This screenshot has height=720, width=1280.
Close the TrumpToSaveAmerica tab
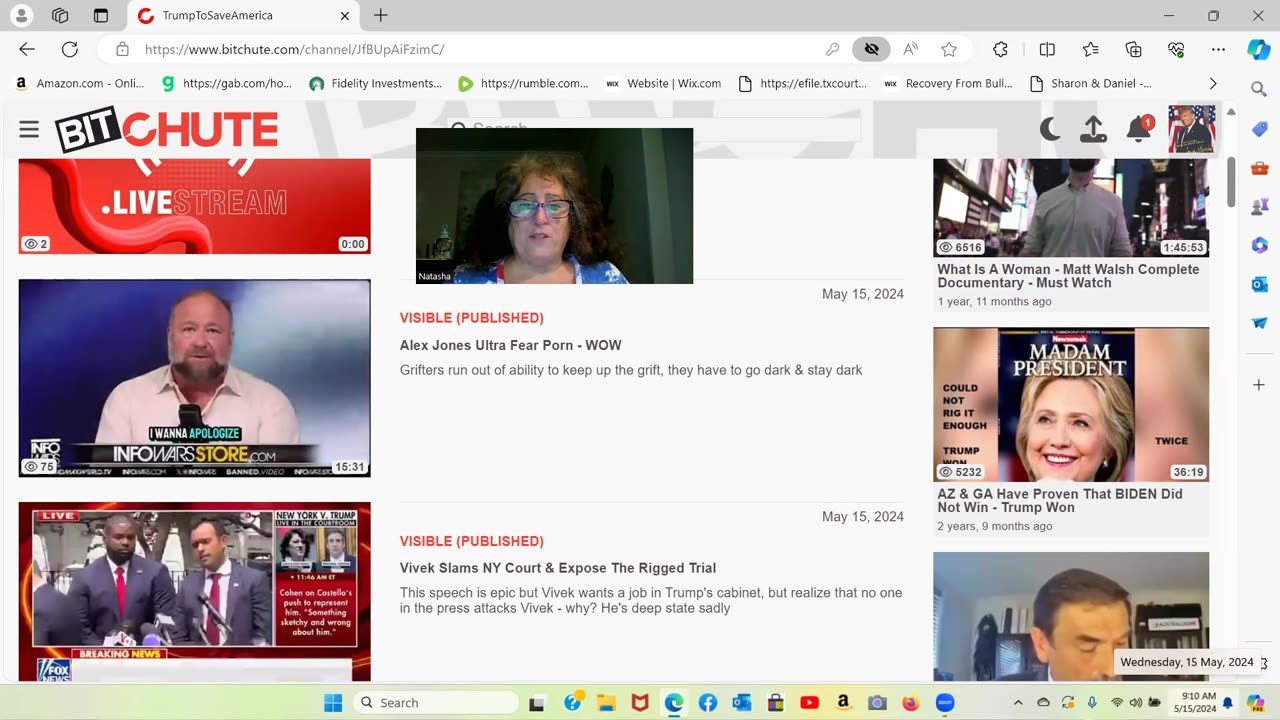(x=344, y=16)
